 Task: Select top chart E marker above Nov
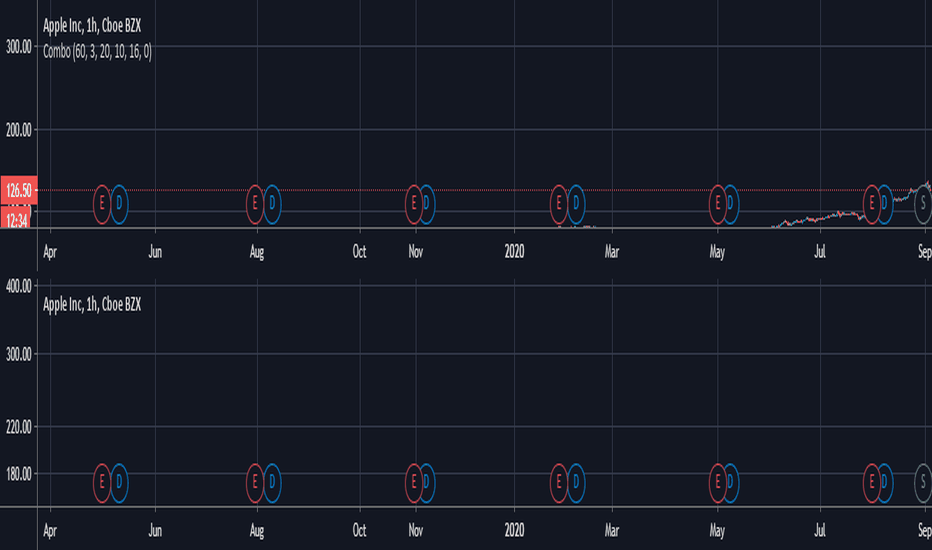coord(414,204)
